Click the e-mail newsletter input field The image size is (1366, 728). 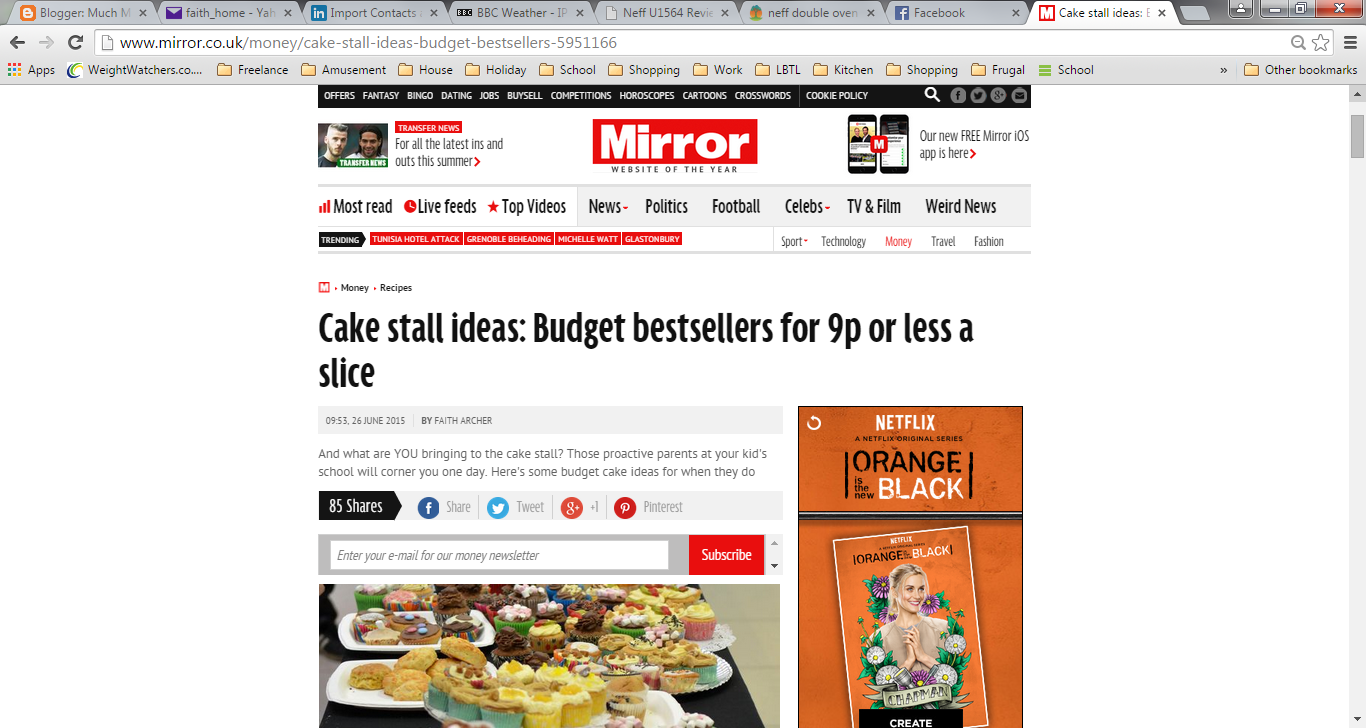pyautogui.click(x=499, y=555)
